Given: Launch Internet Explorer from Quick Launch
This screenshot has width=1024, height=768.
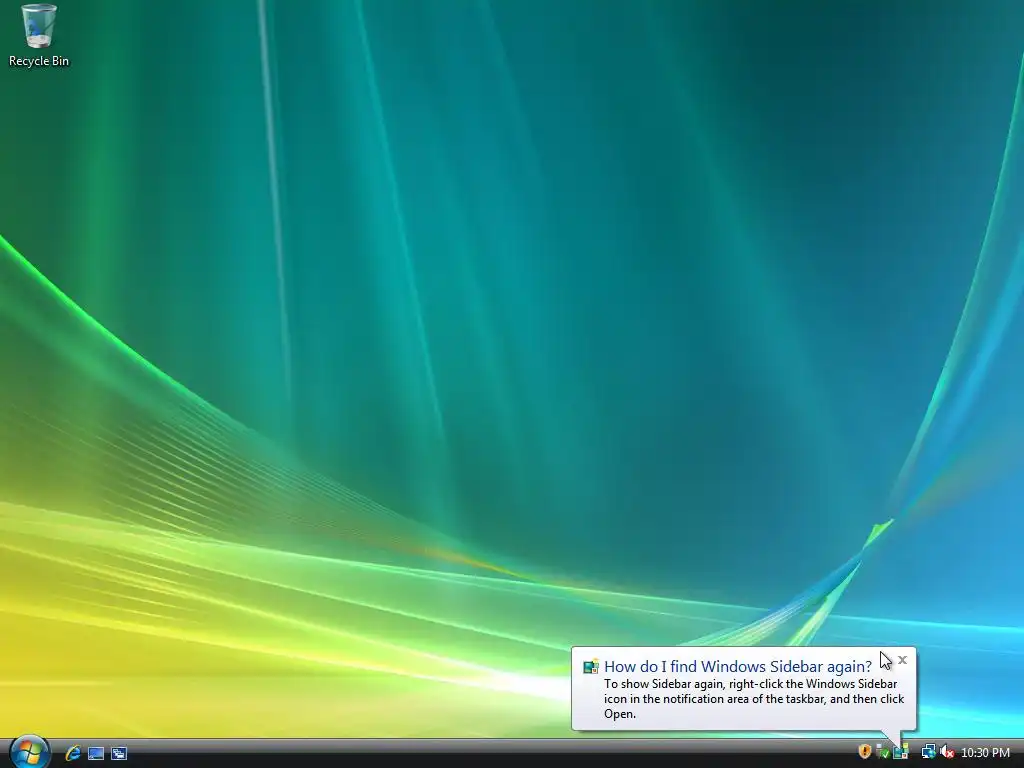Looking at the screenshot, I should click(72, 753).
